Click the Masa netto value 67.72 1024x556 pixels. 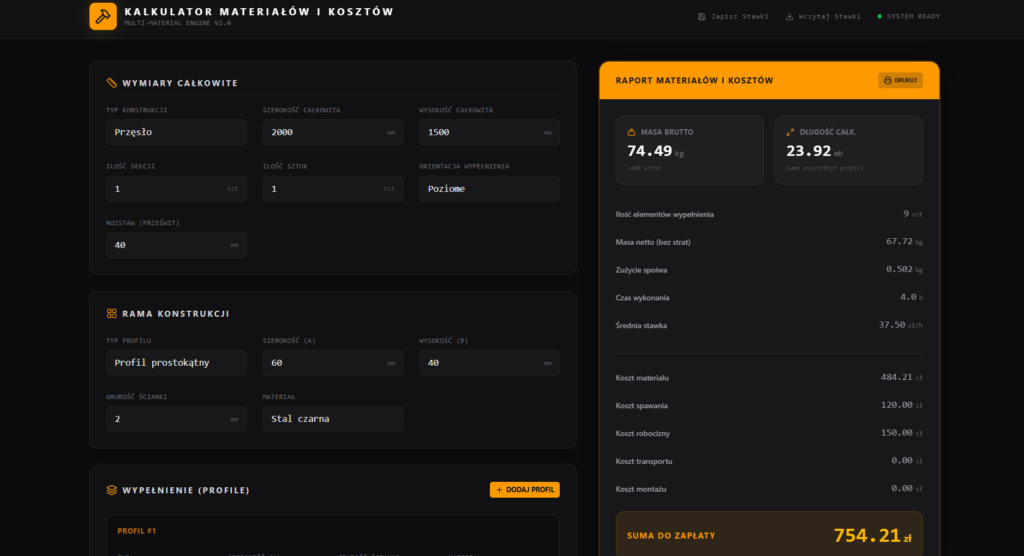[x=899, y=242]
